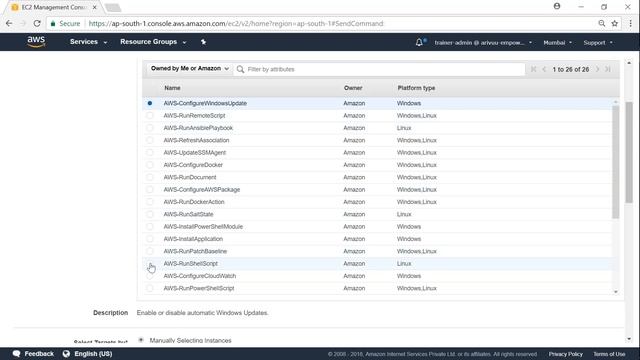Go to last page of documents list

(x=608, y=69)
